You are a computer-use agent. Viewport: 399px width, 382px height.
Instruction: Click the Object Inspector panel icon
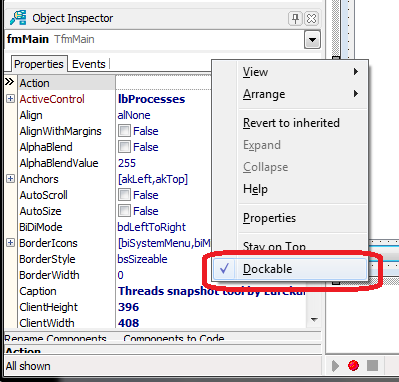click(18, 18)
